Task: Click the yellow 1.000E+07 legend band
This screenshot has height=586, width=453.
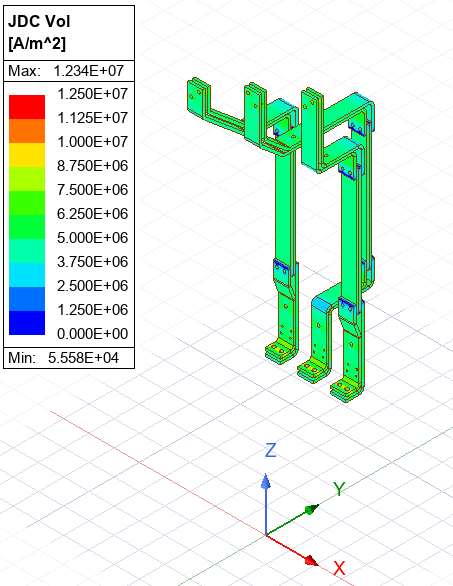Action: [x=27, y=155]
